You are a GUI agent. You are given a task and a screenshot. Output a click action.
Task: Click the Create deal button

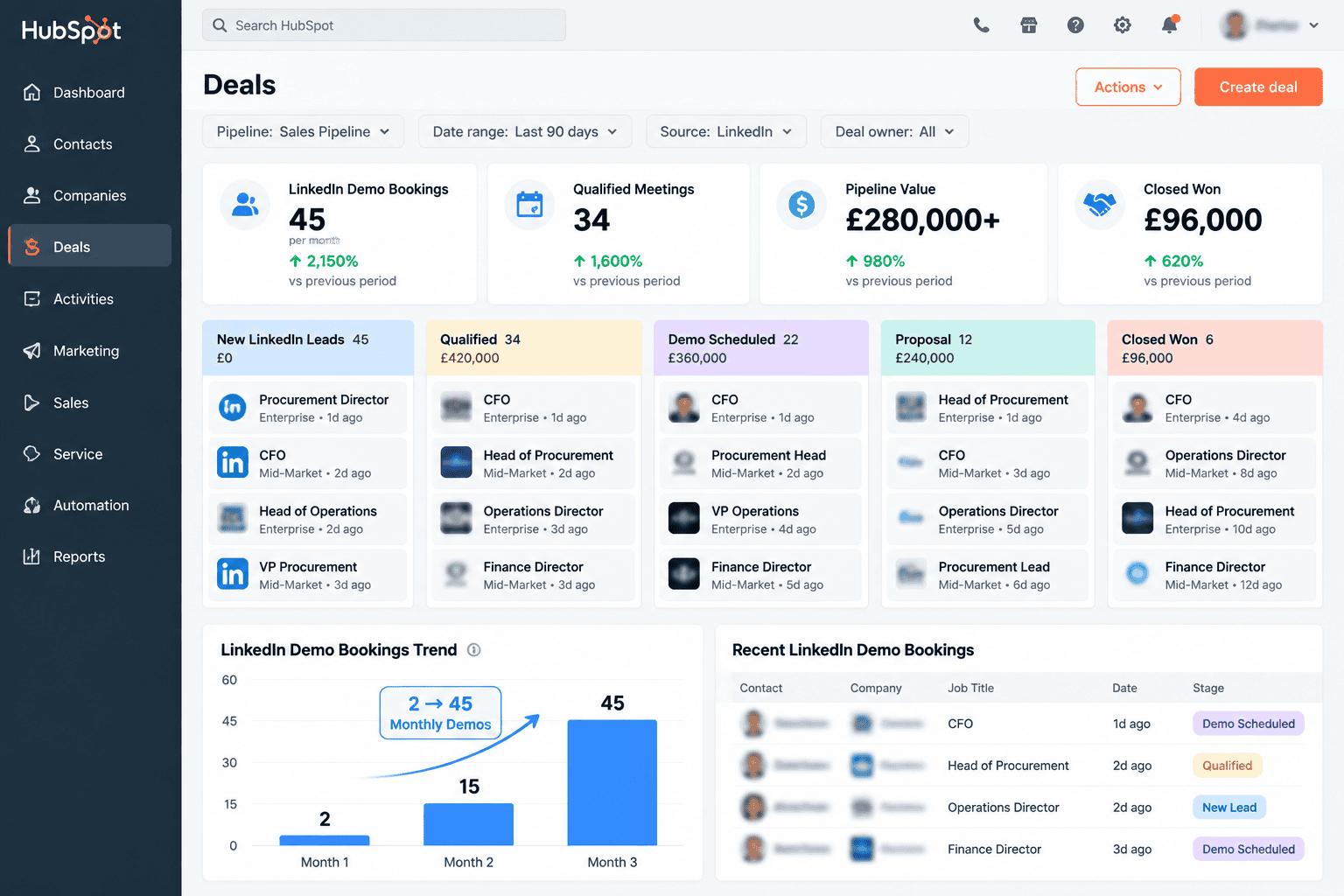click(x=1258, y=87)
